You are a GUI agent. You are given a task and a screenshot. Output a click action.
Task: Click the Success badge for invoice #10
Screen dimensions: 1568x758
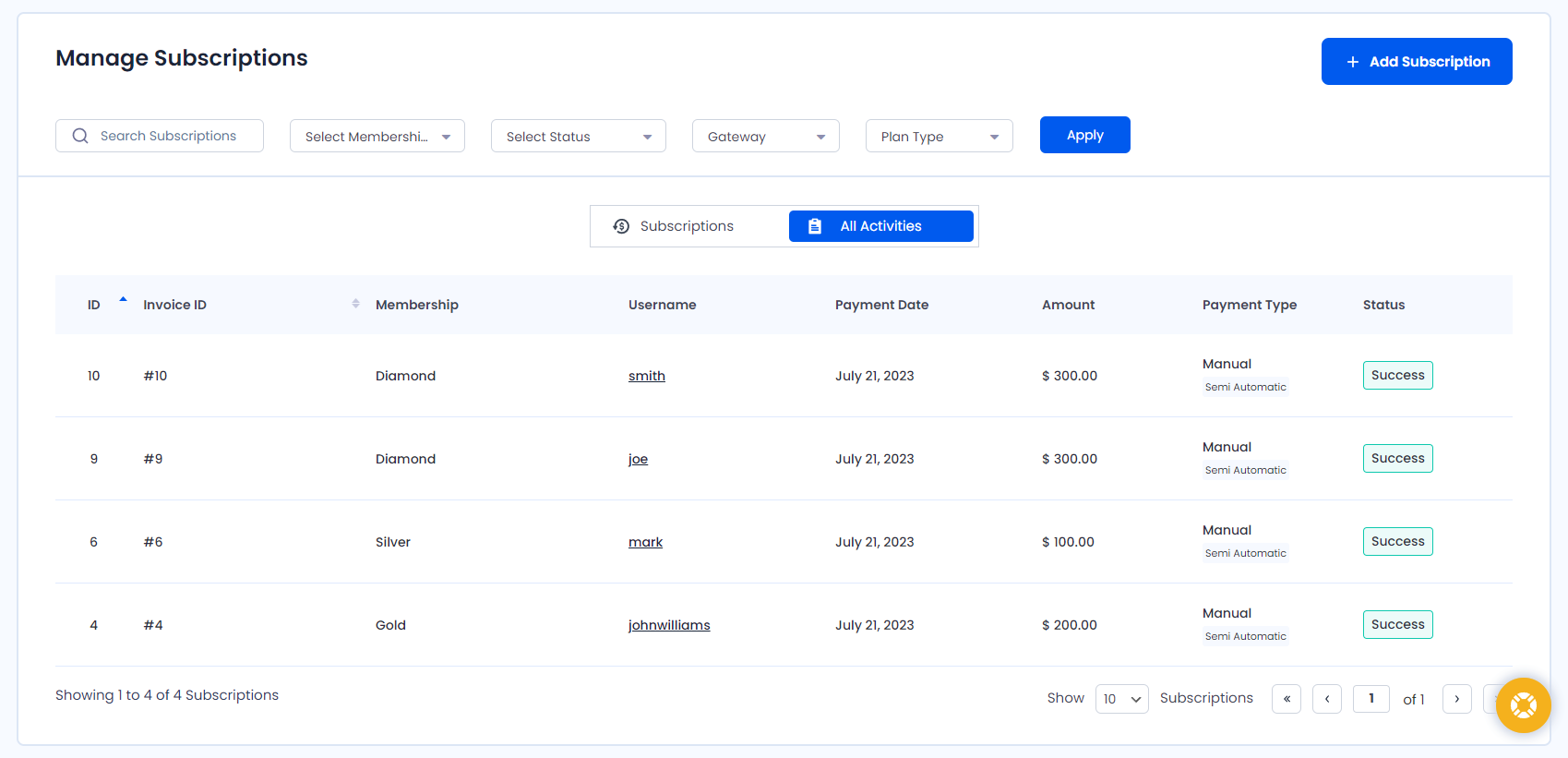pyautogui.click(x=1398, y=376)
